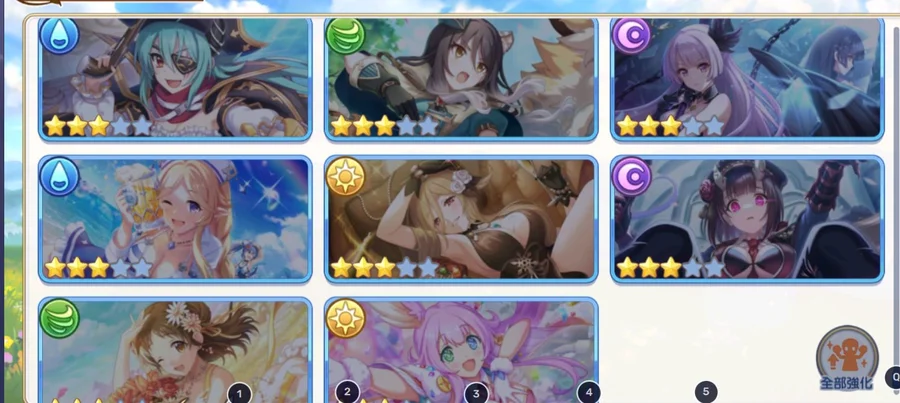The image size is (900, 403).
Task: Click the green wind icon on the cat-ear girl card
Action: (346, 36)
